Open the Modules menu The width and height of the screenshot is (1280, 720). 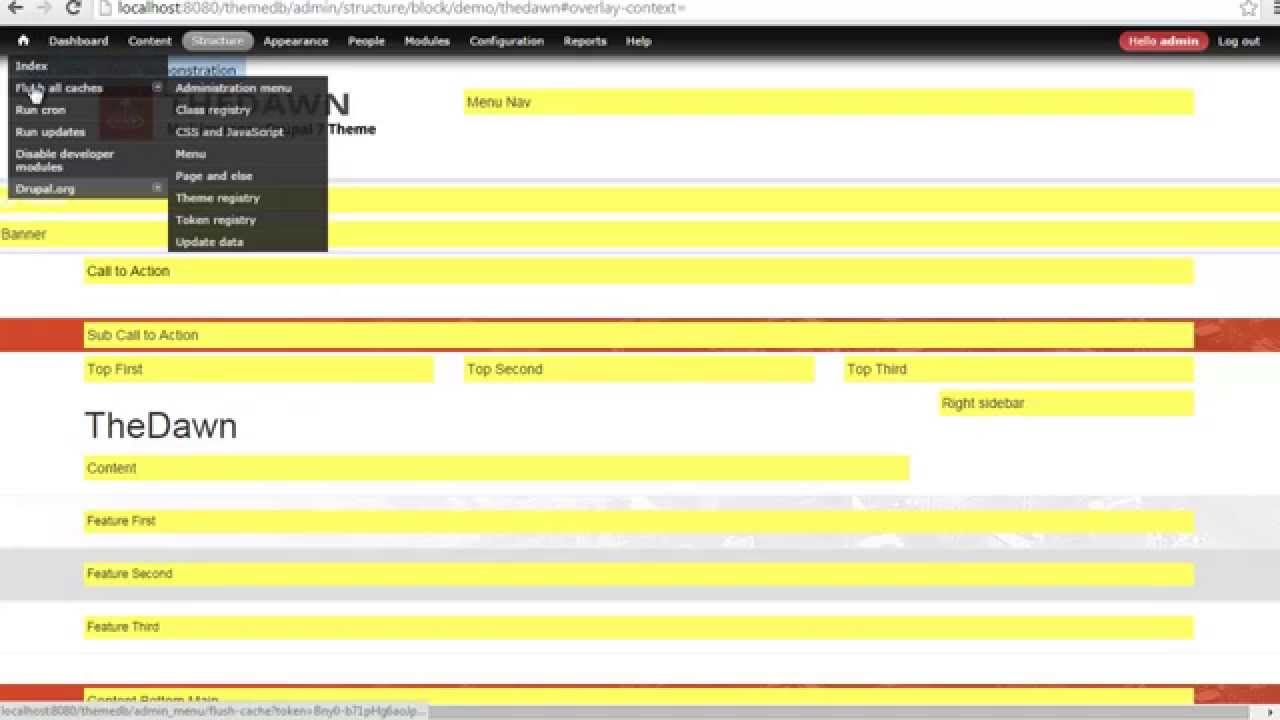(427, 41)
